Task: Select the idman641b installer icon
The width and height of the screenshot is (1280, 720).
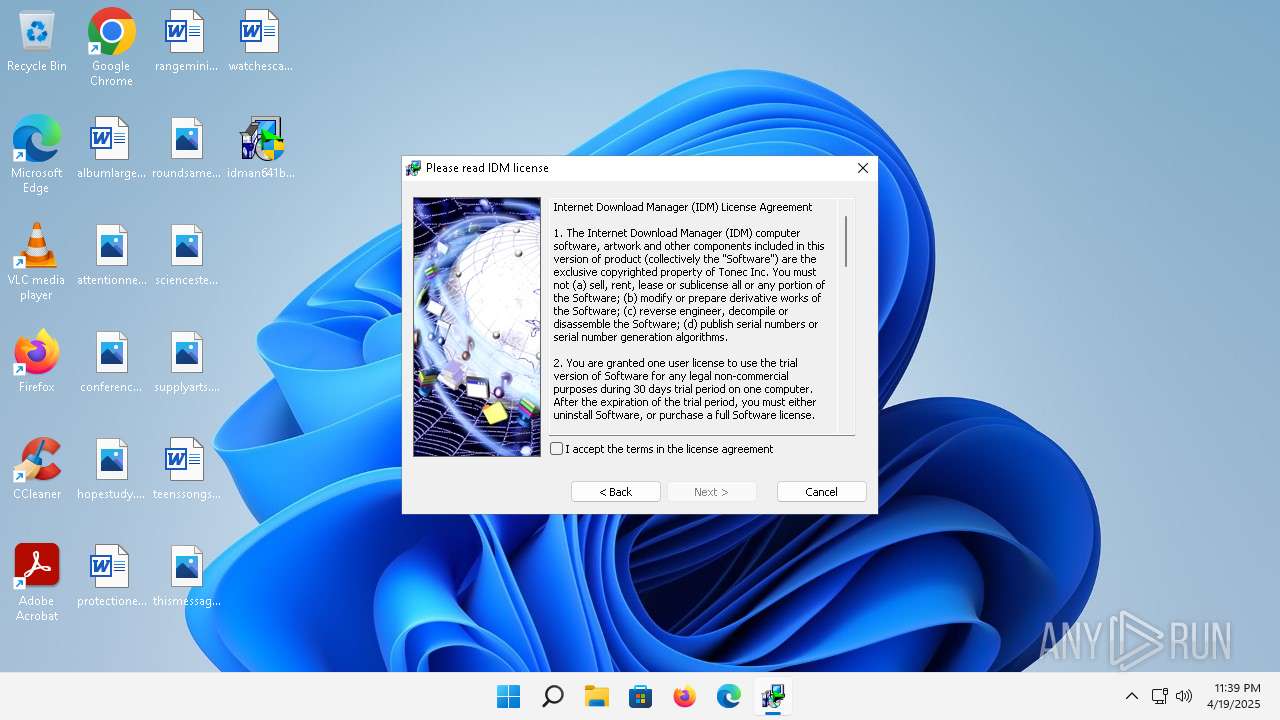Action: 260,149
